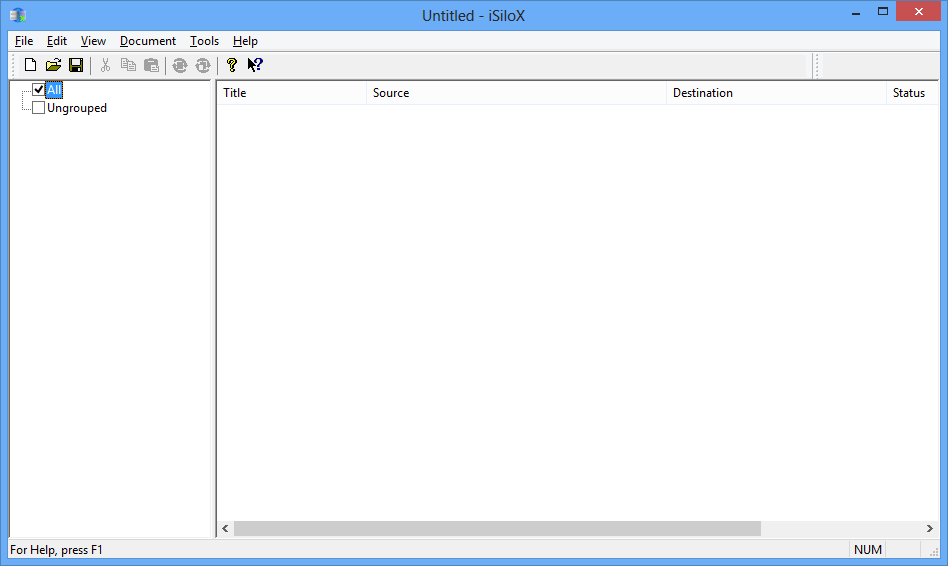Click the New document toolbar icon
The width and height of the screenshot is (948, 566).
point(30,65)
